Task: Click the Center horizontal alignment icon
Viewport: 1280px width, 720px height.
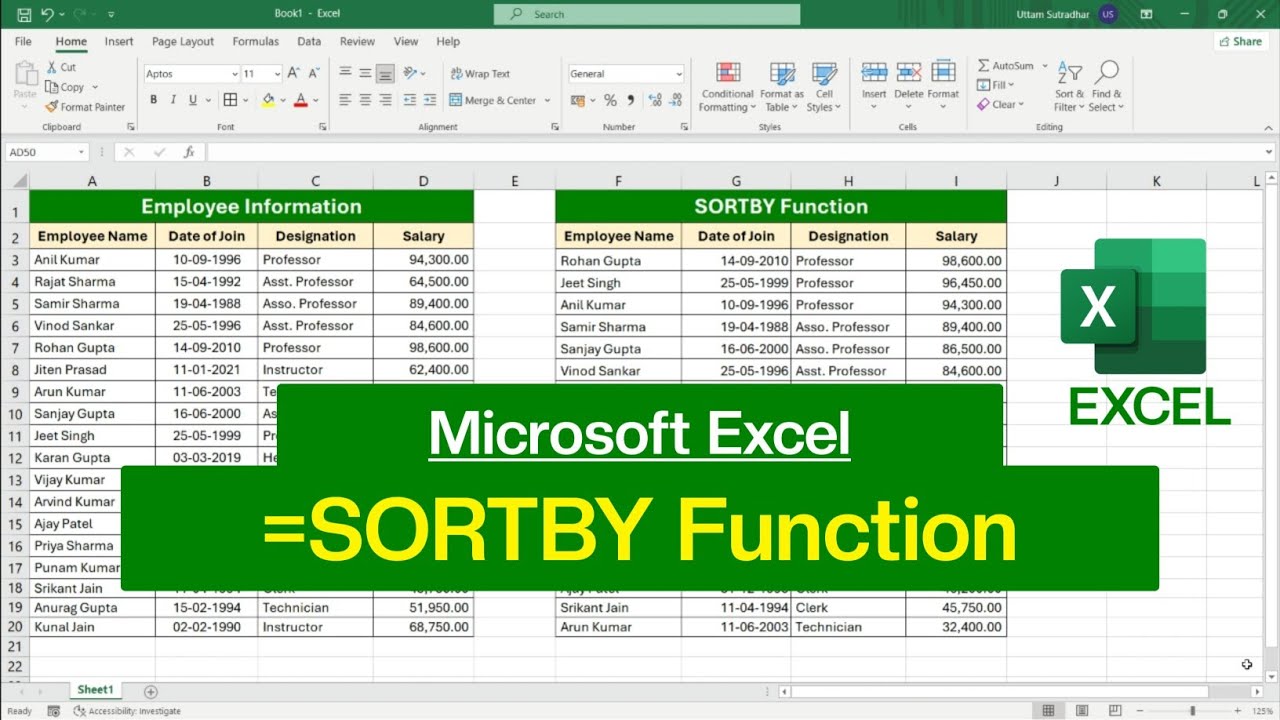Action: 365,100
